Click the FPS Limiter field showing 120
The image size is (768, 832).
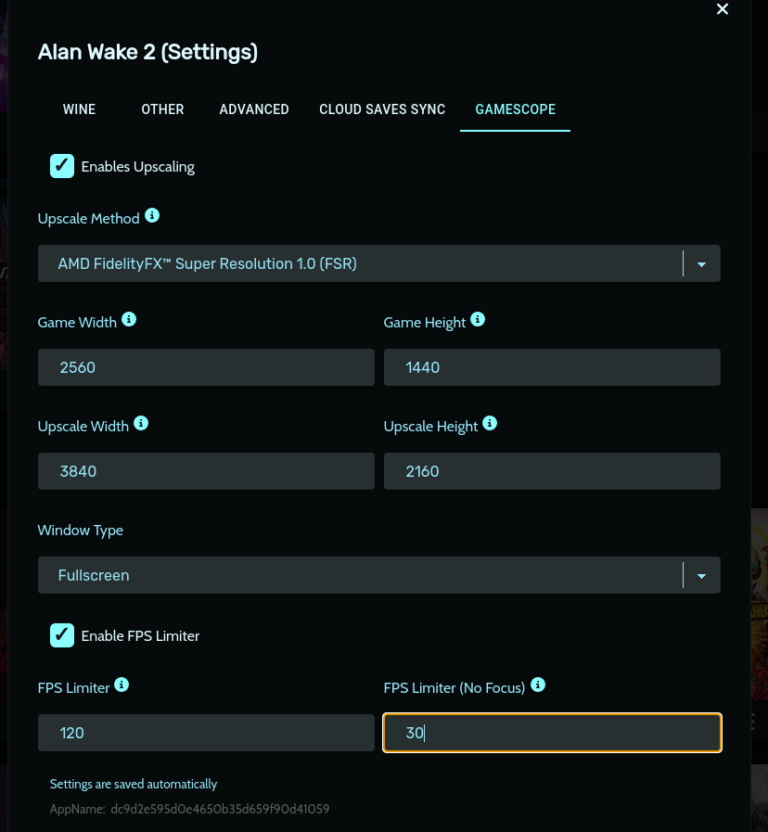tap(205, 732)
